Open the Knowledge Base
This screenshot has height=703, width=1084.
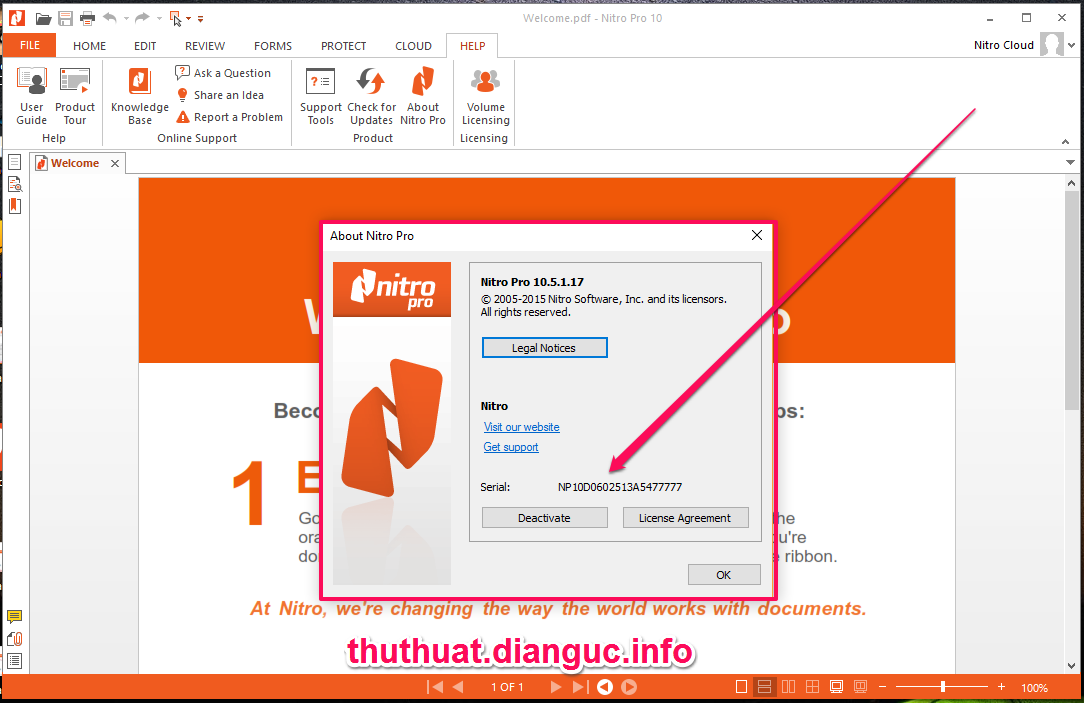pyautogui.click(x=140, y=96)
